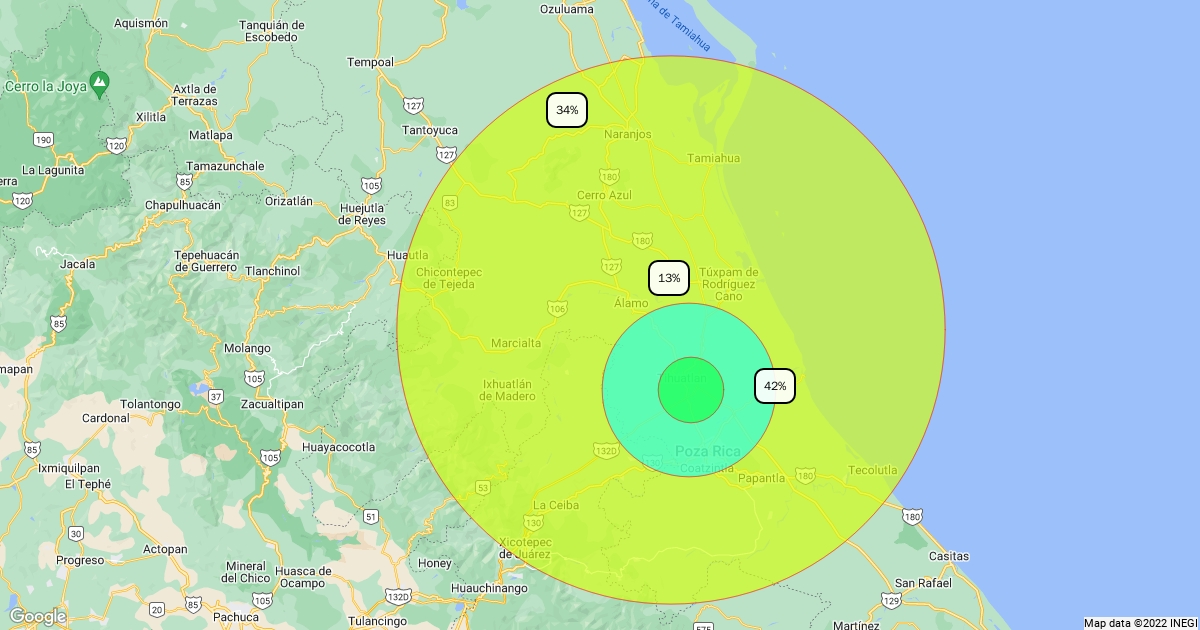Image resolution: width=1200 pixels, height=630 pixels.
Task: Click the Aquismón label
Action: (141, 22)
